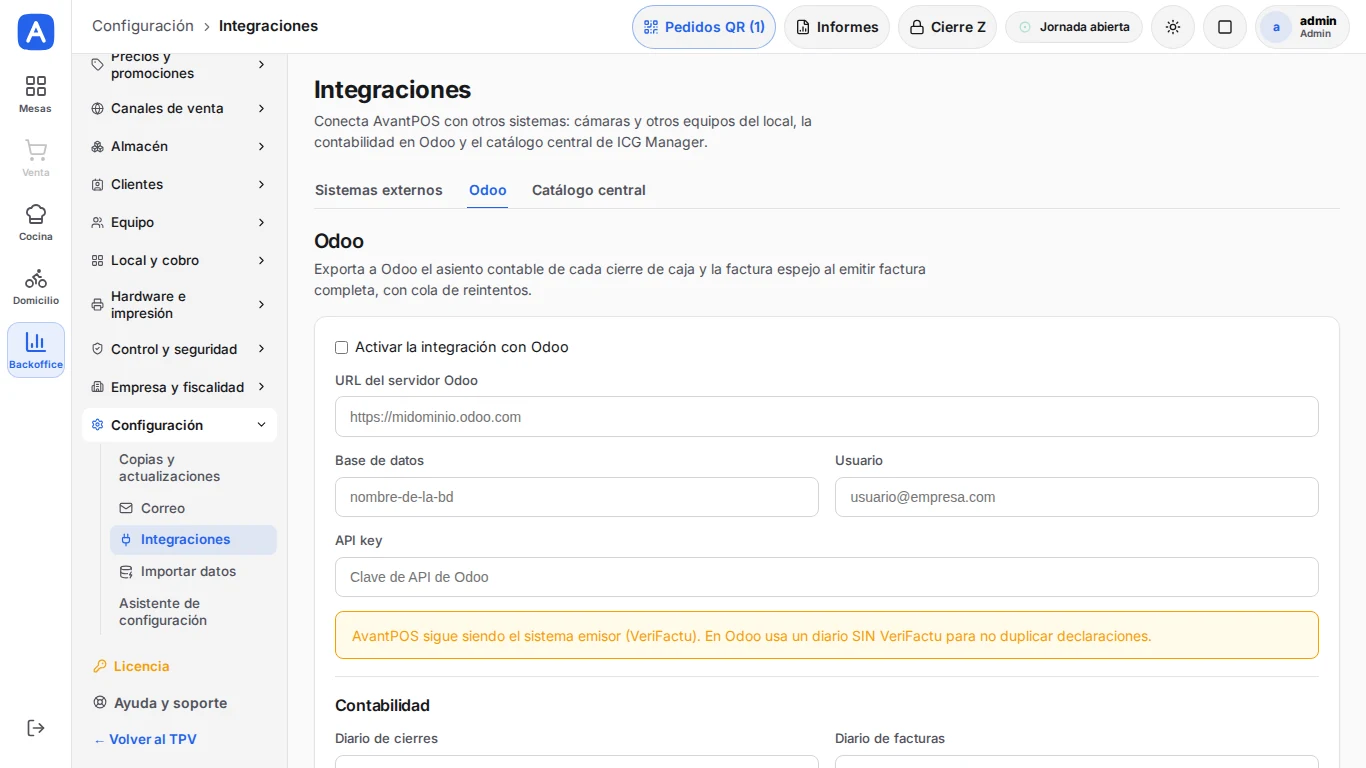Click the URL del servidor Odoo field
Image resolution: width=1366 pixels, height=768 pixels.
tap(827, 417)
